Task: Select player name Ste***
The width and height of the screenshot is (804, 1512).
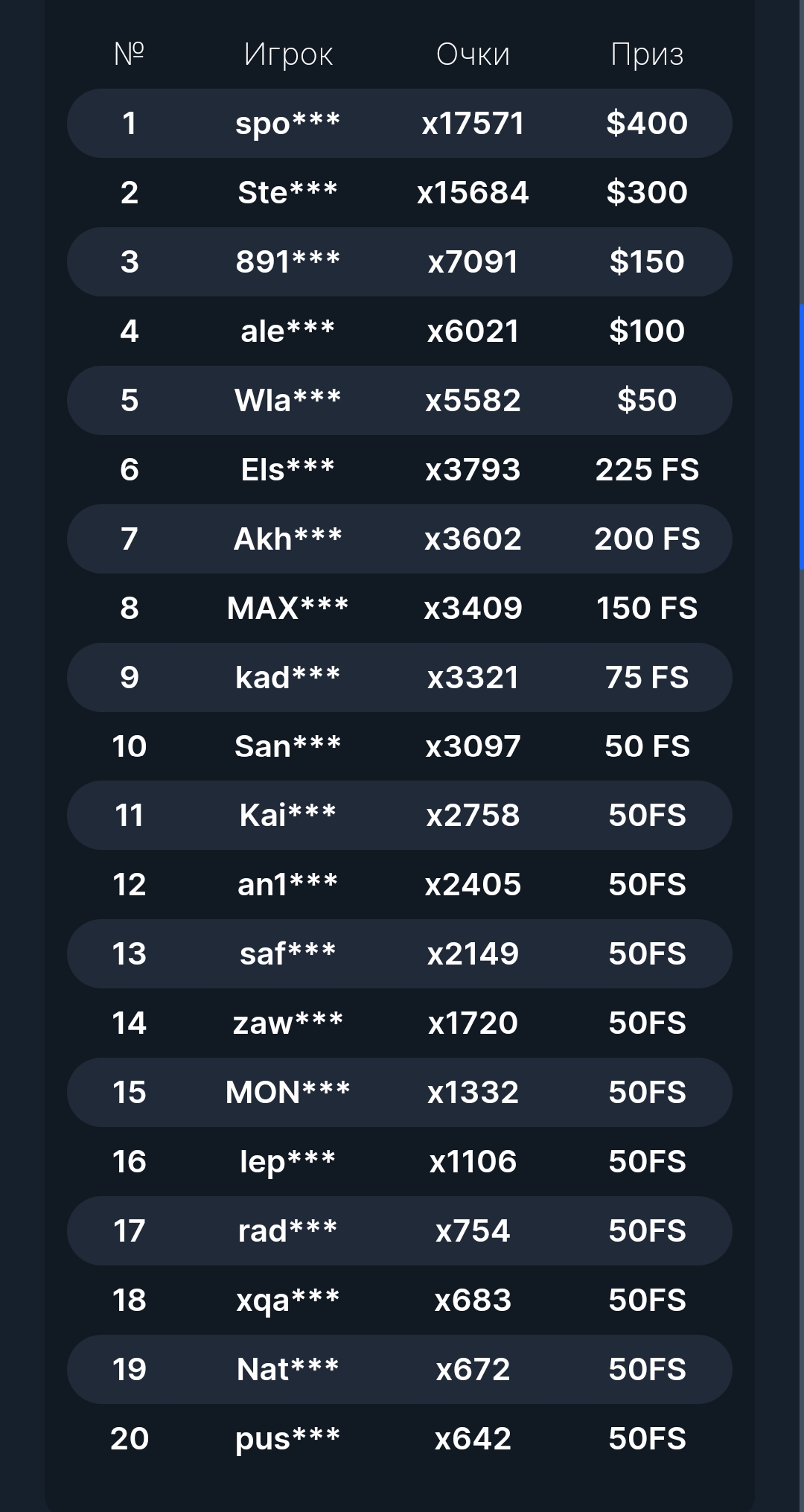Action: click(x=288, y=193)
